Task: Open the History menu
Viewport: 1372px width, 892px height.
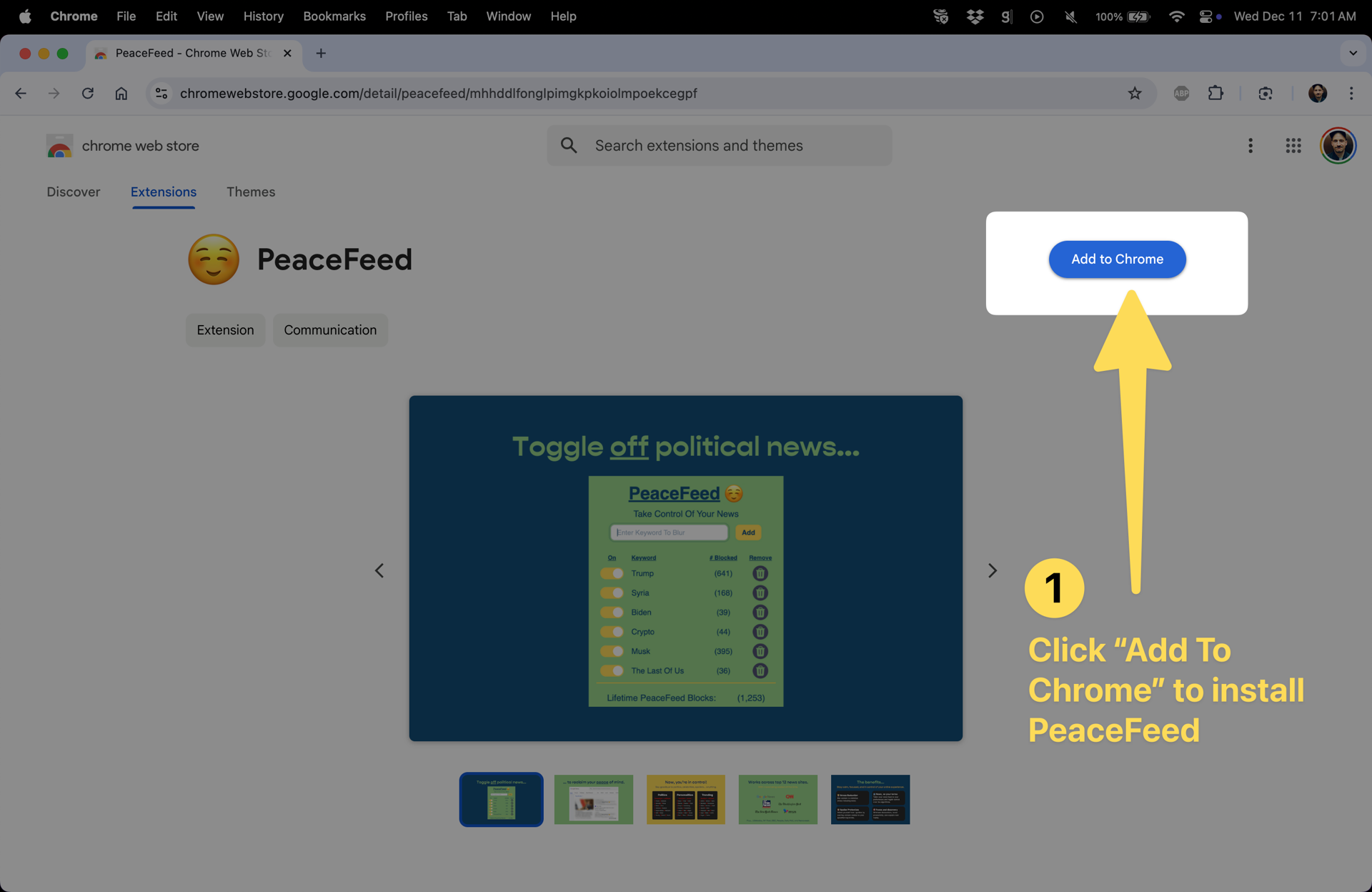Action: tap(263, 16)
